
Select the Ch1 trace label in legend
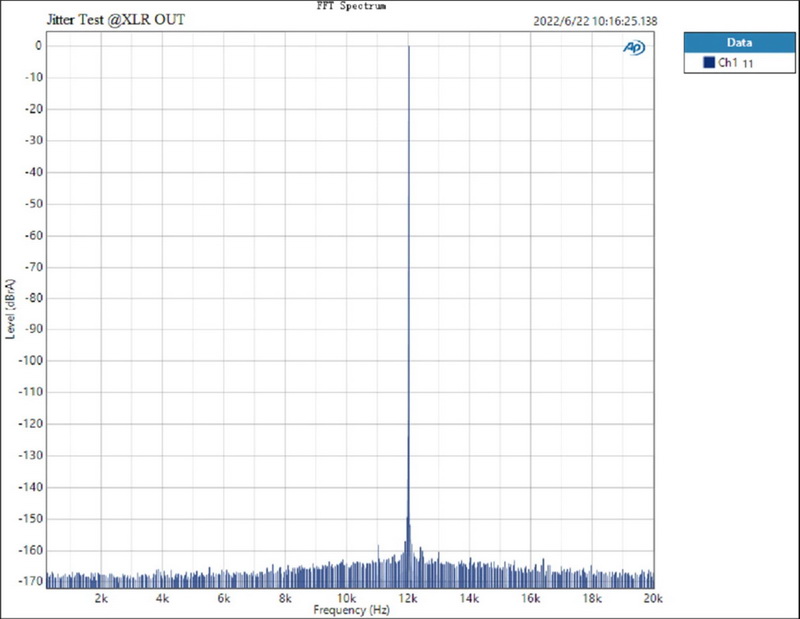click(727, 63)
